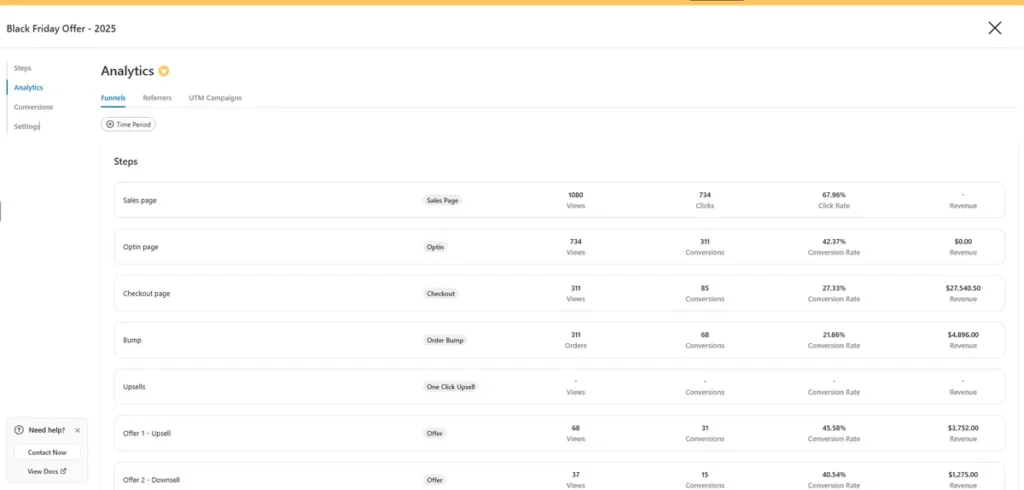Switch to the Funnels tab
Viewport: 1024px width, 490px height.
click(113, 98)
